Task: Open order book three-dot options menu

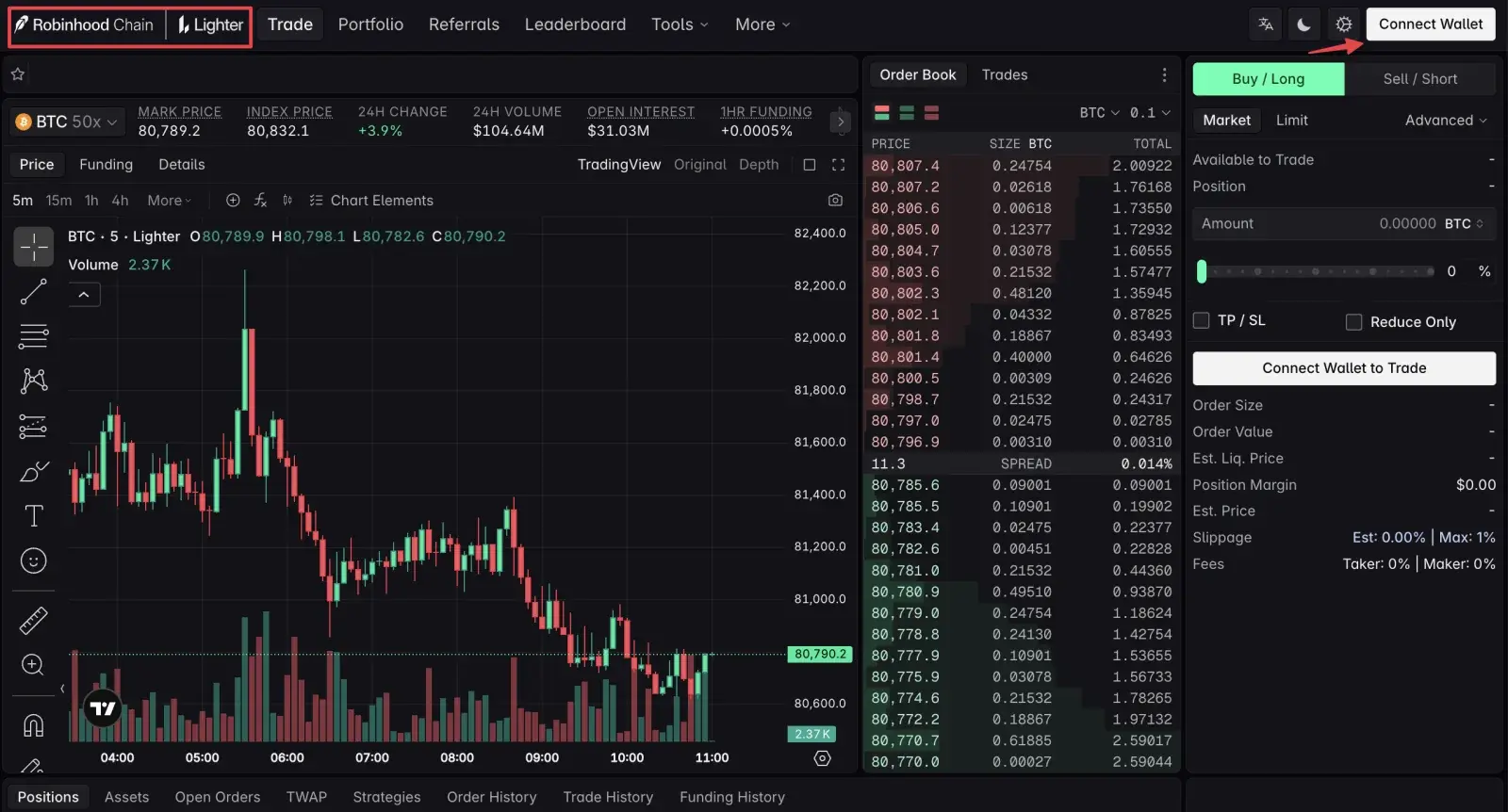Action: [x=1164, y=74]
